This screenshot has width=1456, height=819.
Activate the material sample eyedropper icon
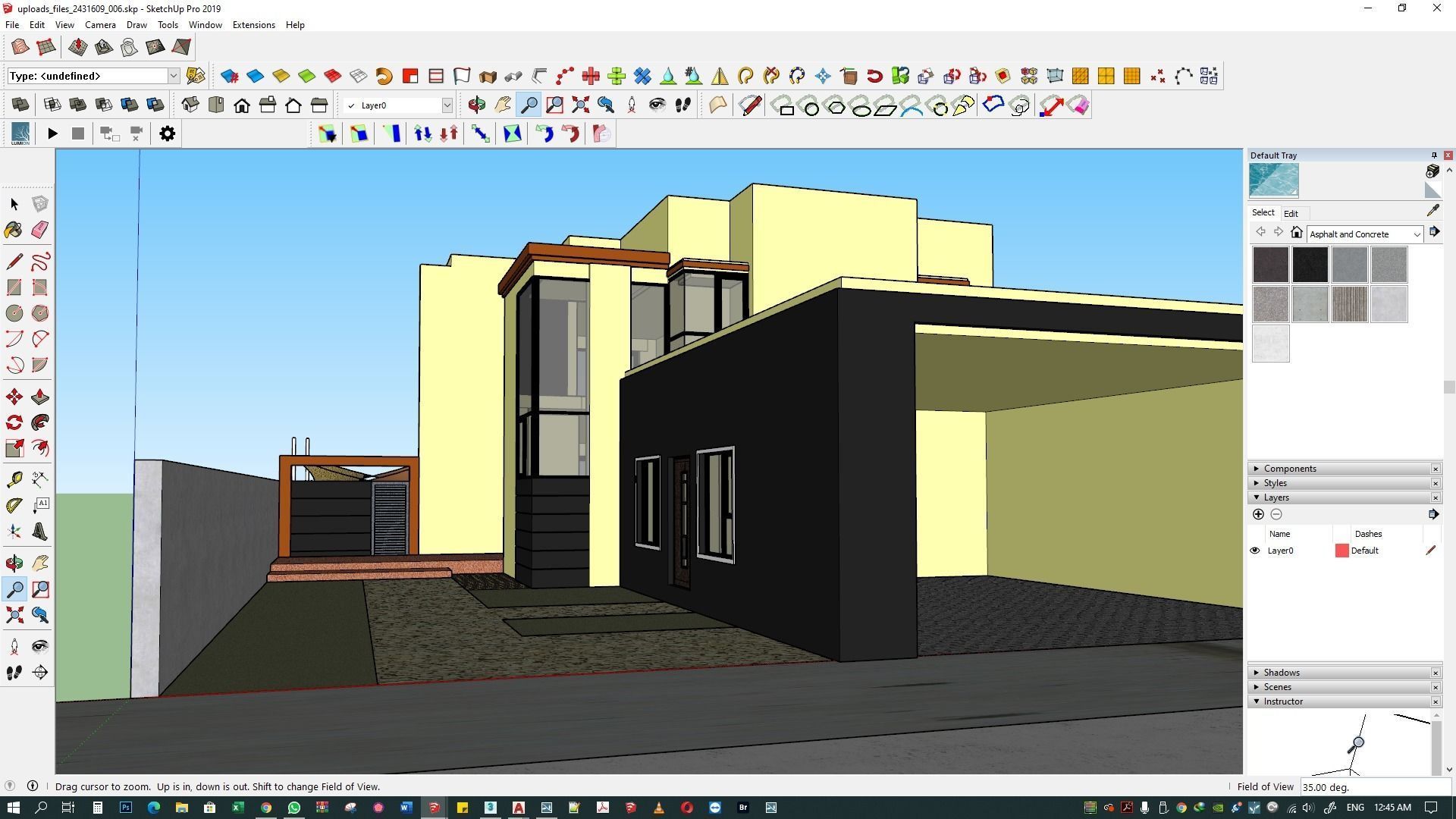(1432, 211)
